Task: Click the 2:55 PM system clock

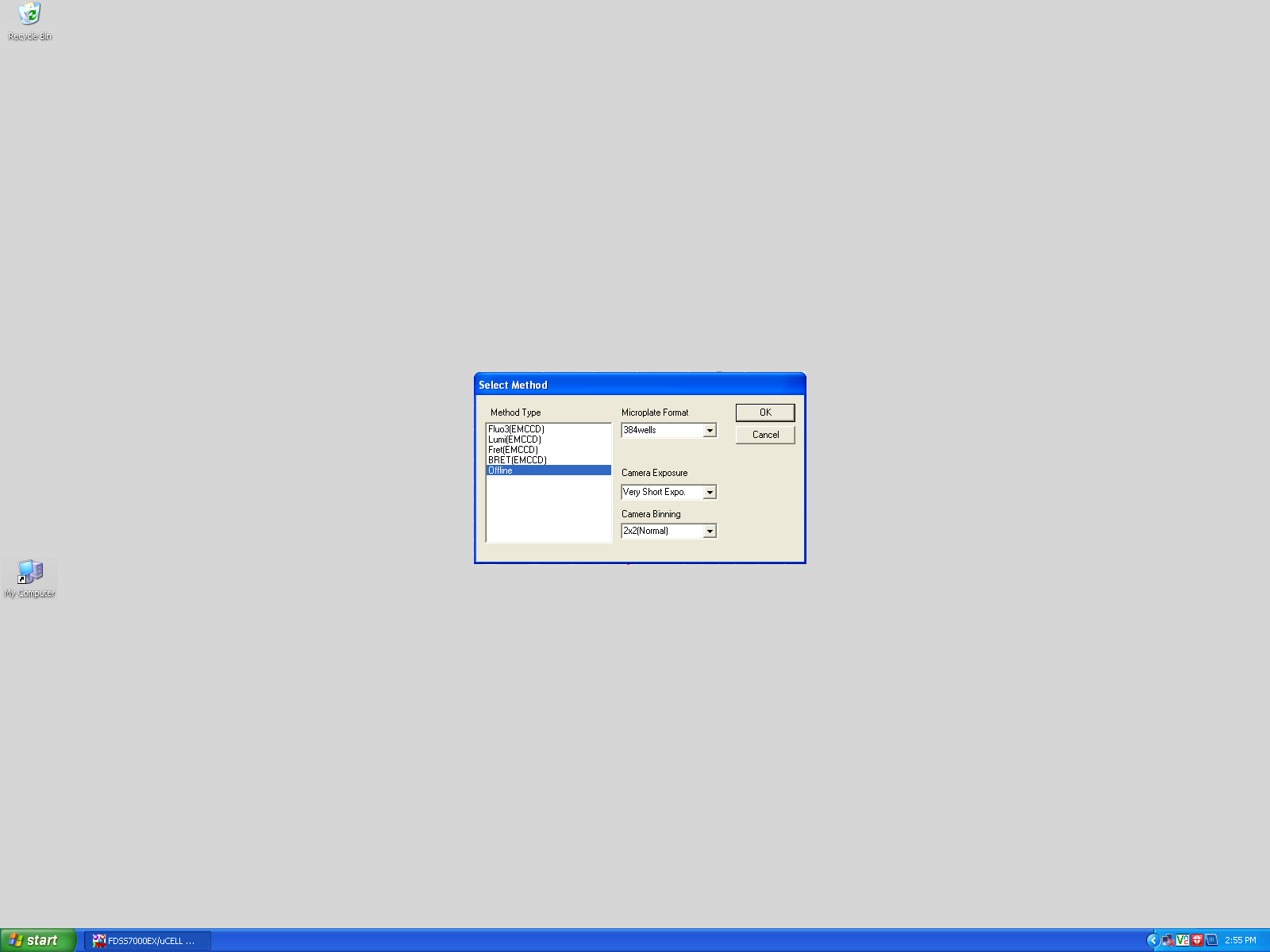Action: click(x=1240, y=940)
